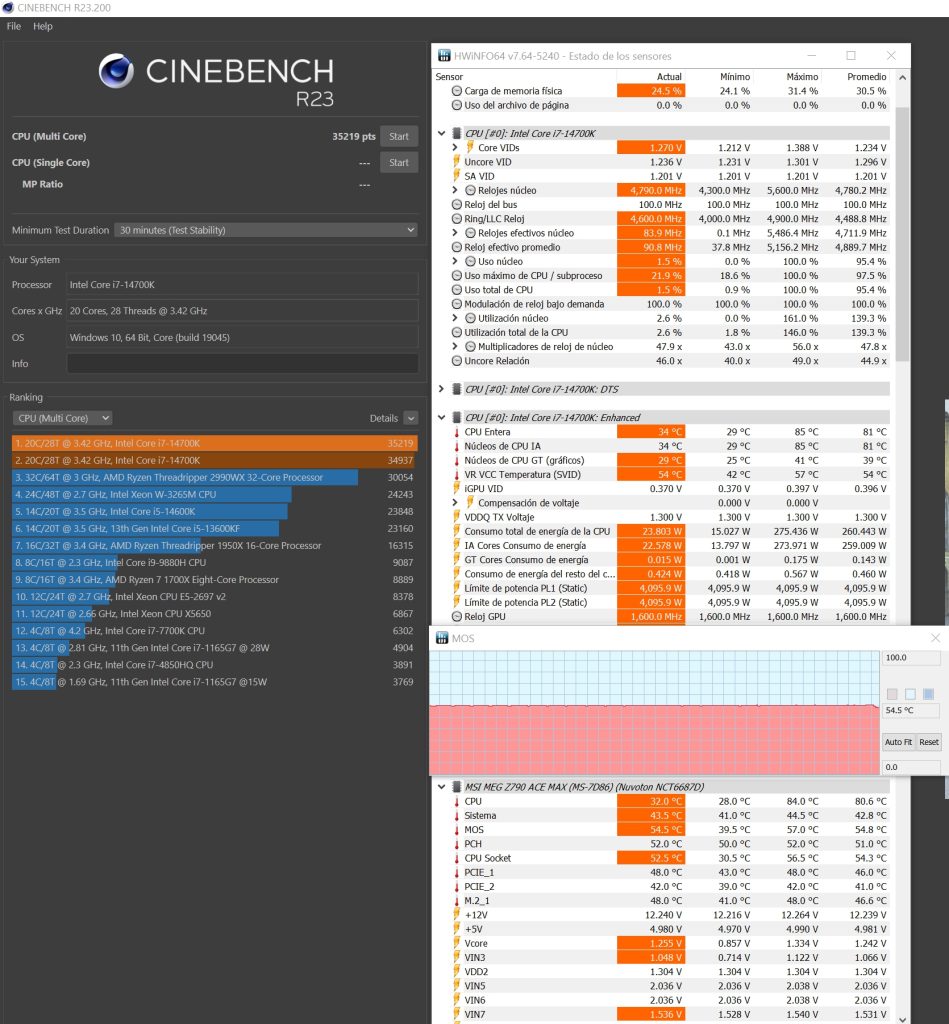949x1024 pixels.
Task: Click the clock icon beside Reloj GPU
Action: point(457,616)
